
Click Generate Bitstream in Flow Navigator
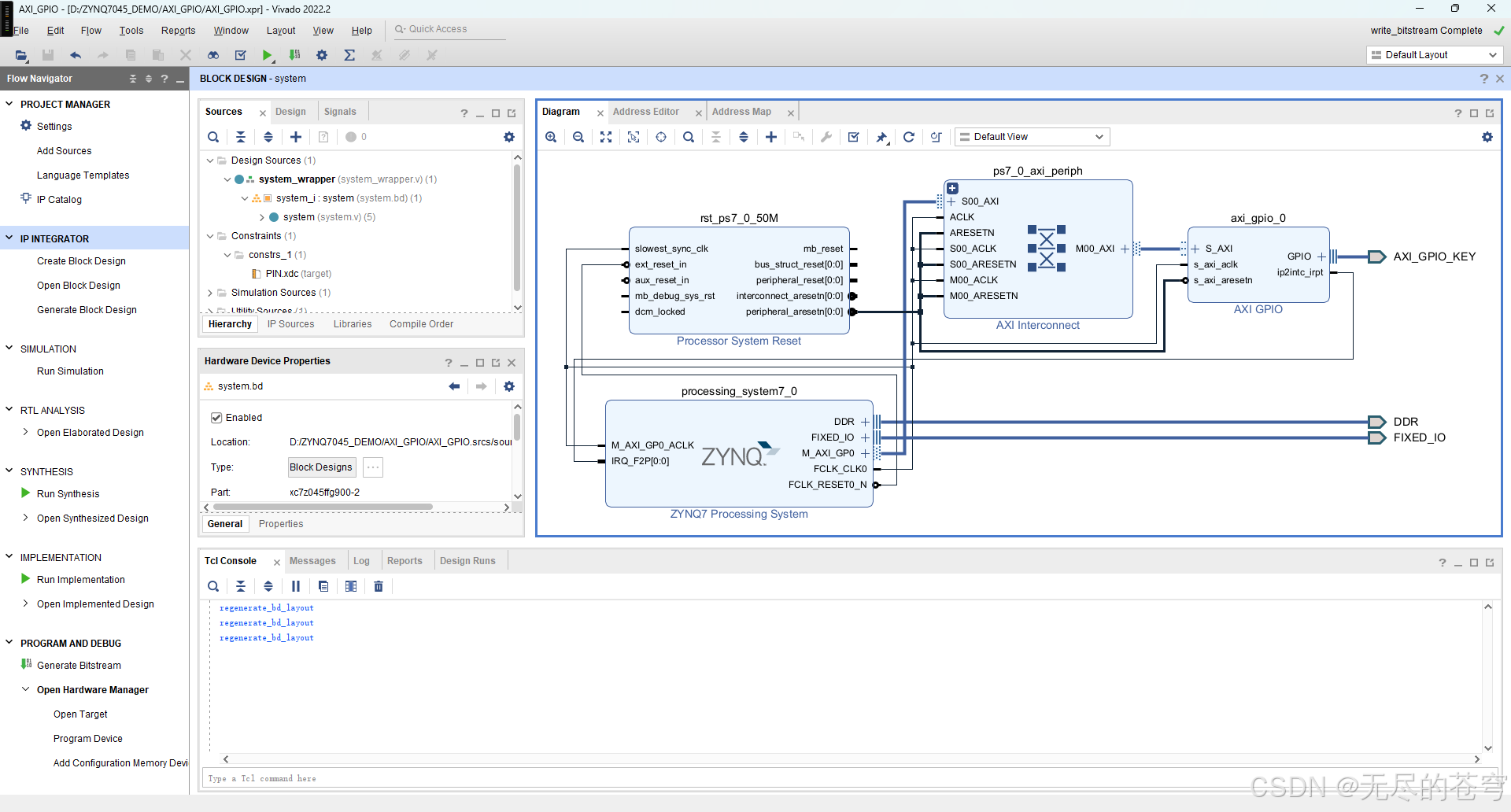pyautogui.click(x=79, y=666)
